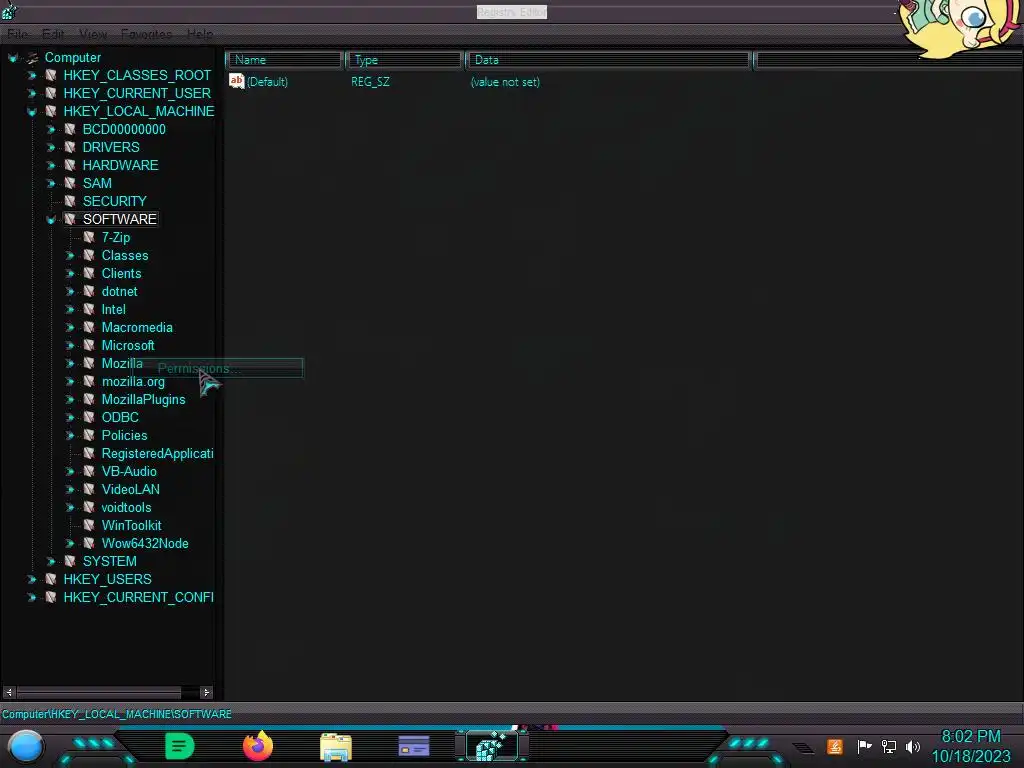This screenshot has width=1024, height=768.
Task: Expand the HKEY_USERS arrow
Action: pyautogui.click(x=31, y=579)
